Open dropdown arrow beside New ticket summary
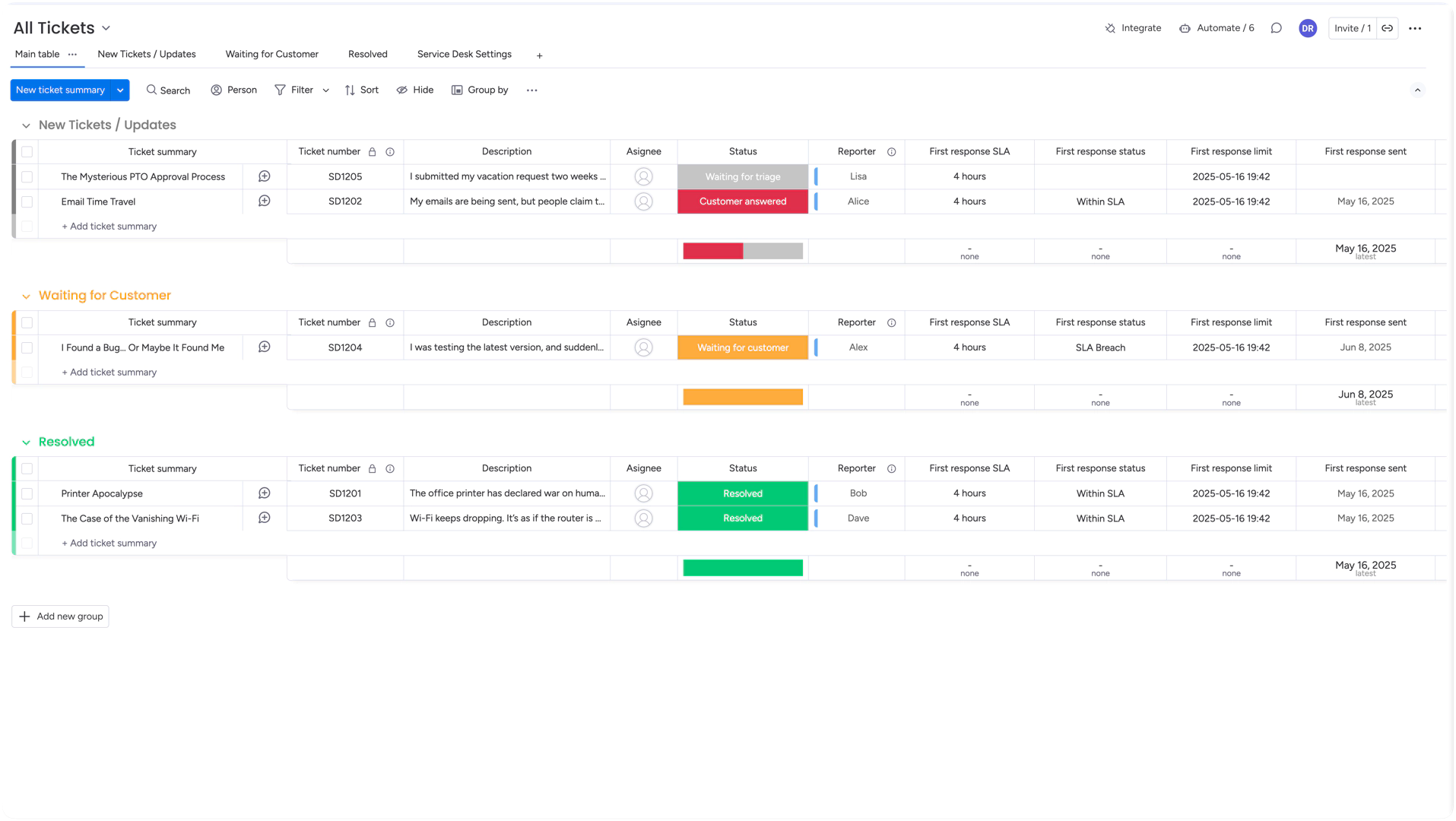 [120, 90]
